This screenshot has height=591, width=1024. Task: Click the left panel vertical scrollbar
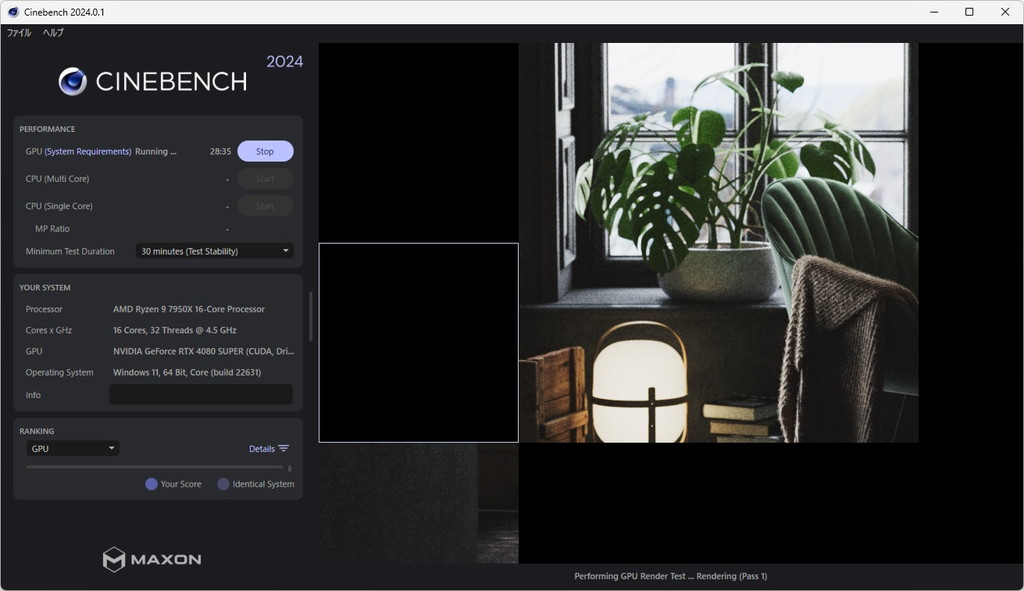311,316
